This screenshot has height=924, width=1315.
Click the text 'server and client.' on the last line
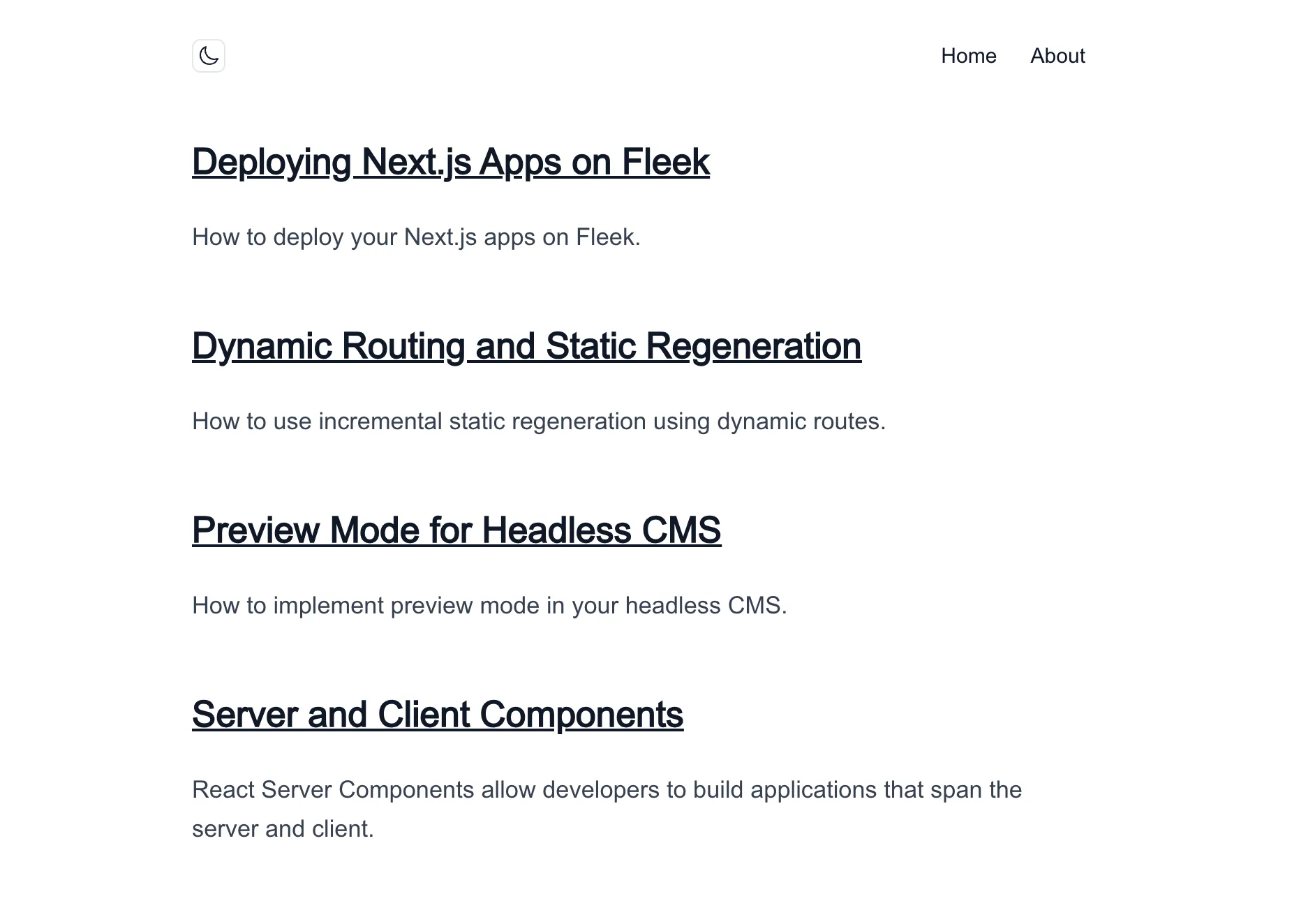click(283, 829)
